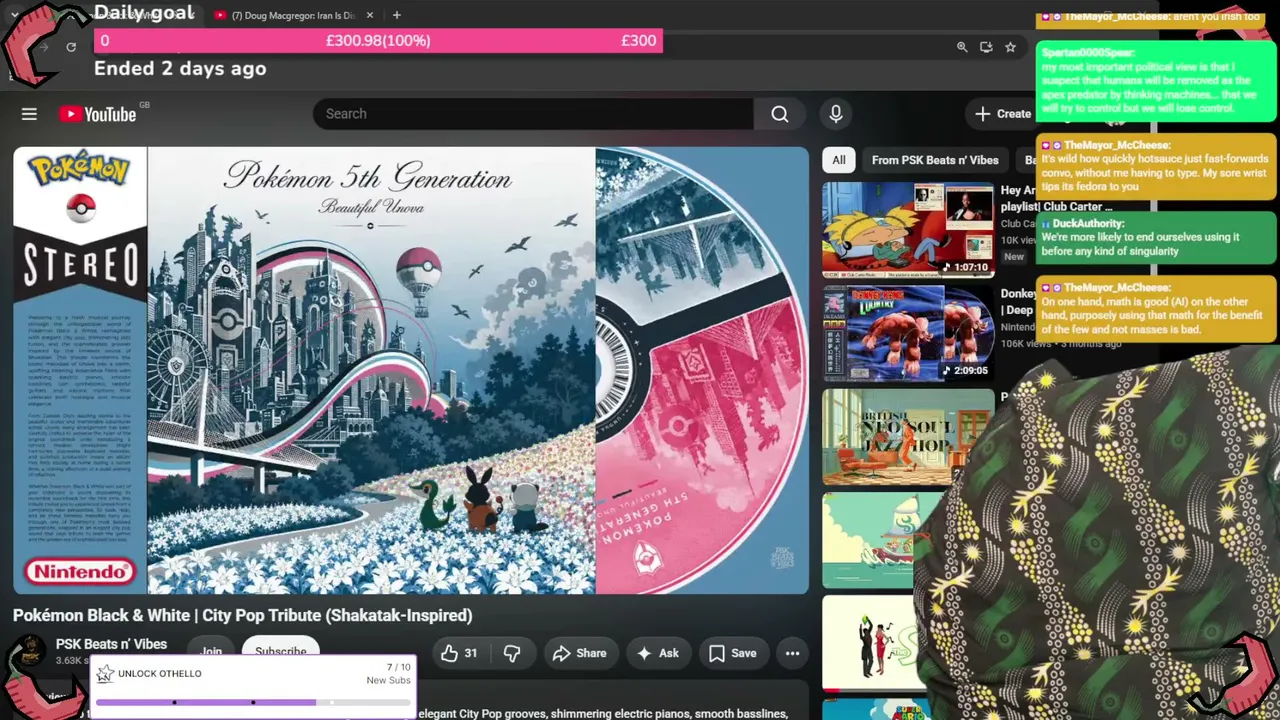The width and height of the screenshot is (1280, 720).
Task: Click the install app icon in address bar
Action: tap(986, 47)
